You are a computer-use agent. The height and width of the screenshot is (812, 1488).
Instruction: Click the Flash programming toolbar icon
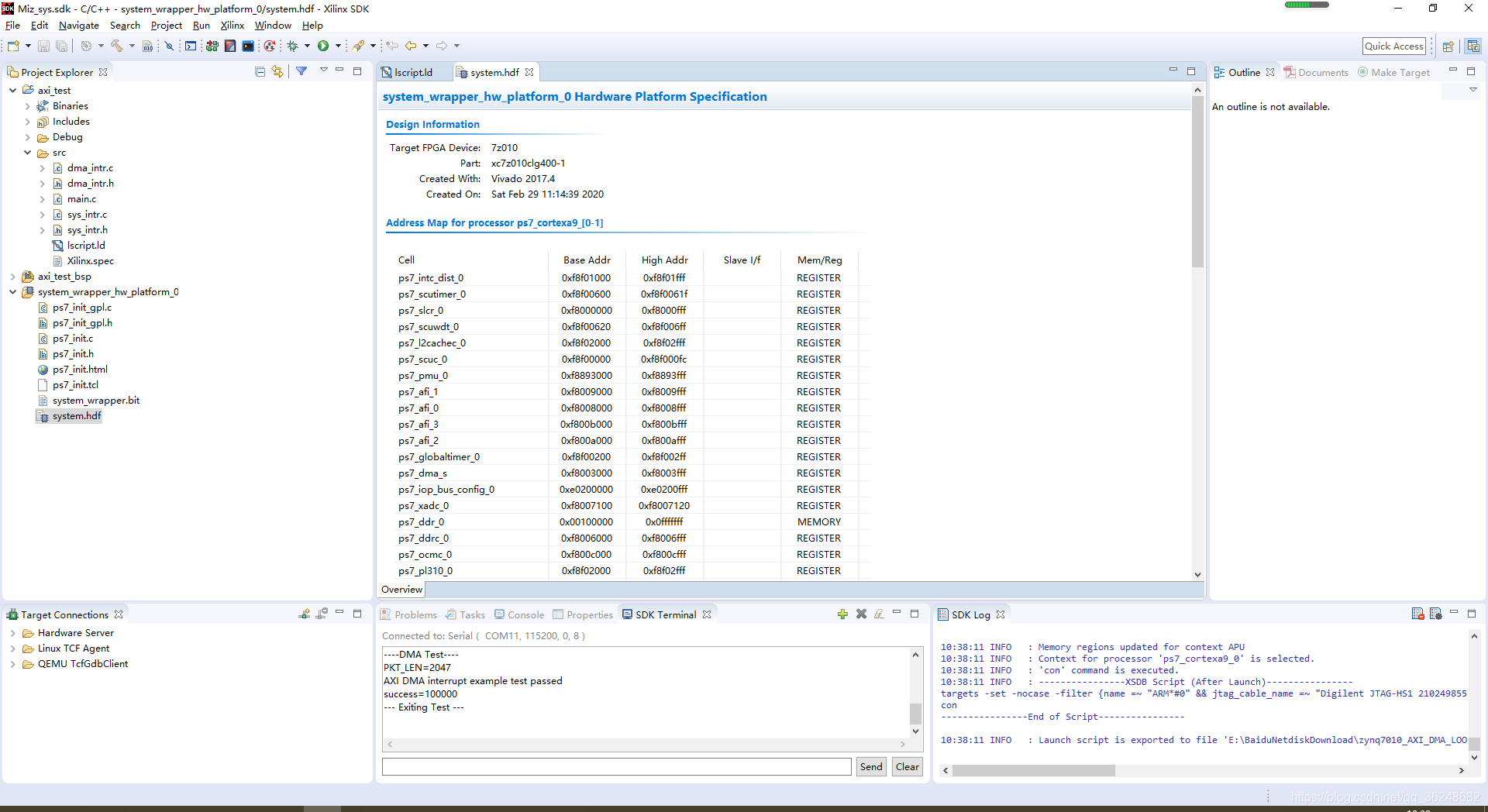[230, 46]
